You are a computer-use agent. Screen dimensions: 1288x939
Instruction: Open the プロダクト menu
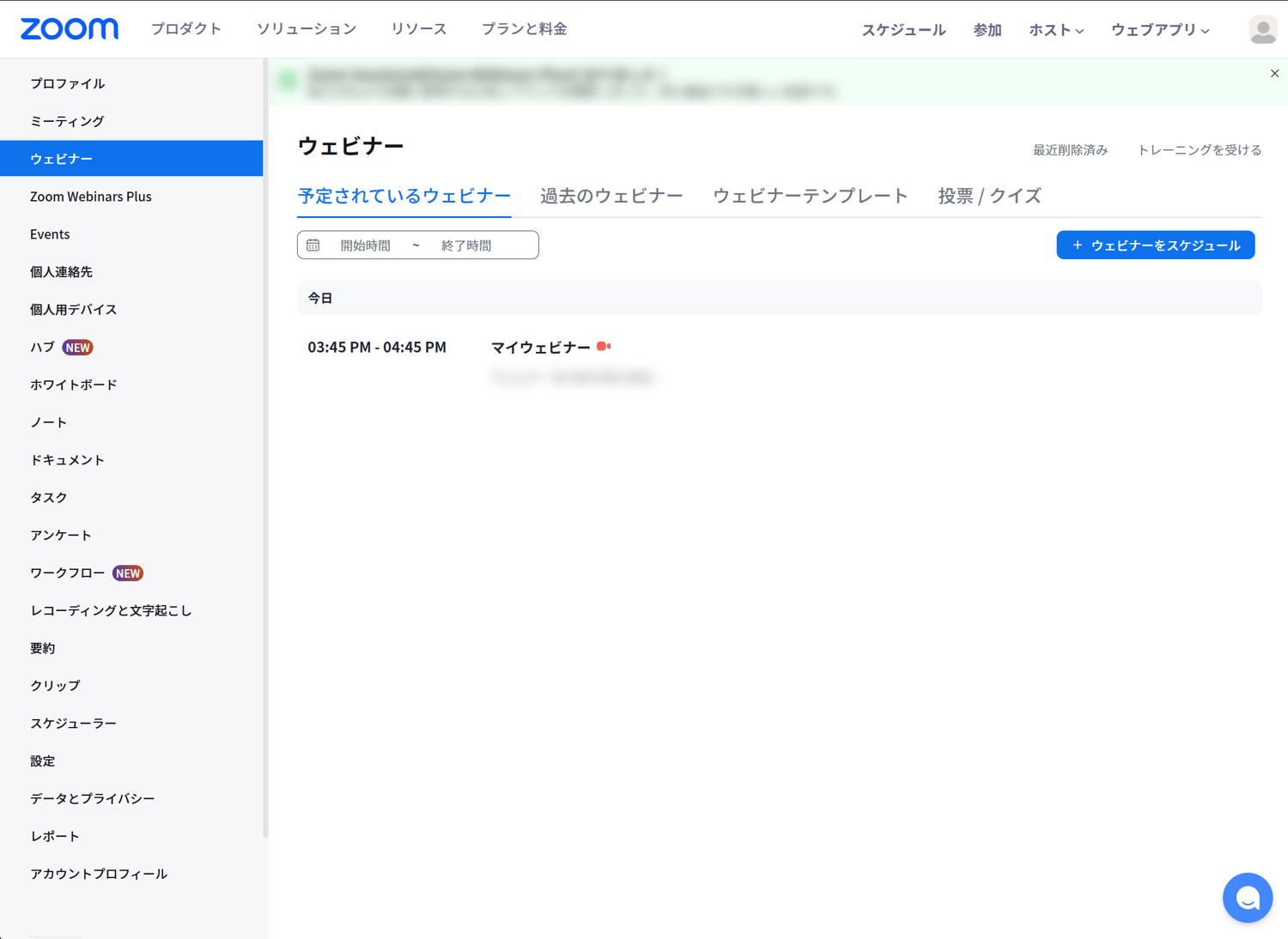pyautogui.click(x=186, y=29)
